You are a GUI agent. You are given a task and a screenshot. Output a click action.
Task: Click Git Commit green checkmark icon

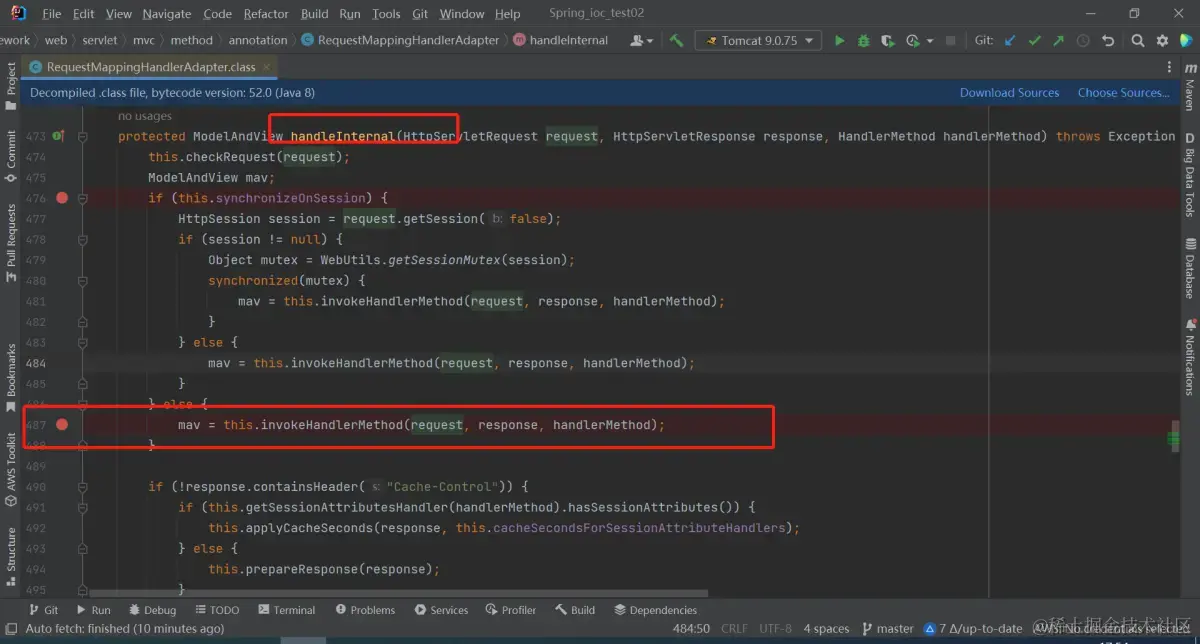(x=1034, y=41)
